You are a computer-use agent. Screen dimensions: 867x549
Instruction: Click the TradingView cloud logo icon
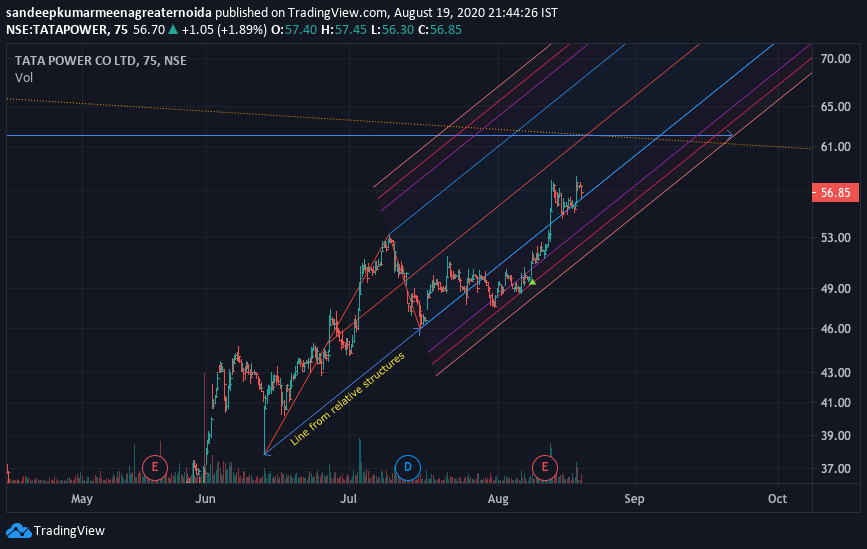tap(18, 531)
